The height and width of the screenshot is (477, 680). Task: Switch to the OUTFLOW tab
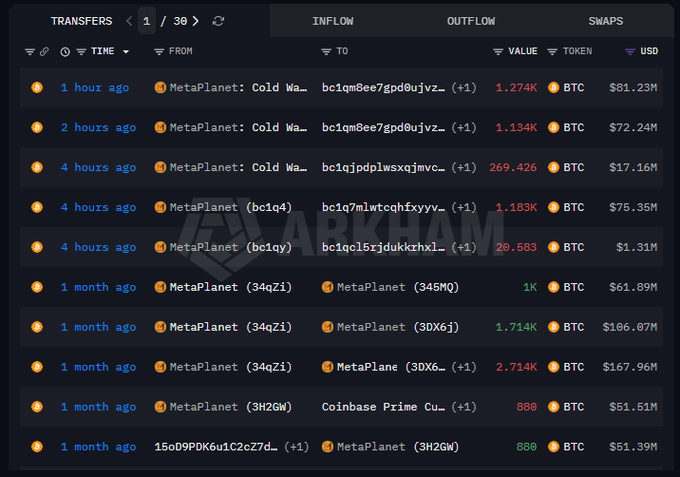pyautogui.click(x=471, y=21)
